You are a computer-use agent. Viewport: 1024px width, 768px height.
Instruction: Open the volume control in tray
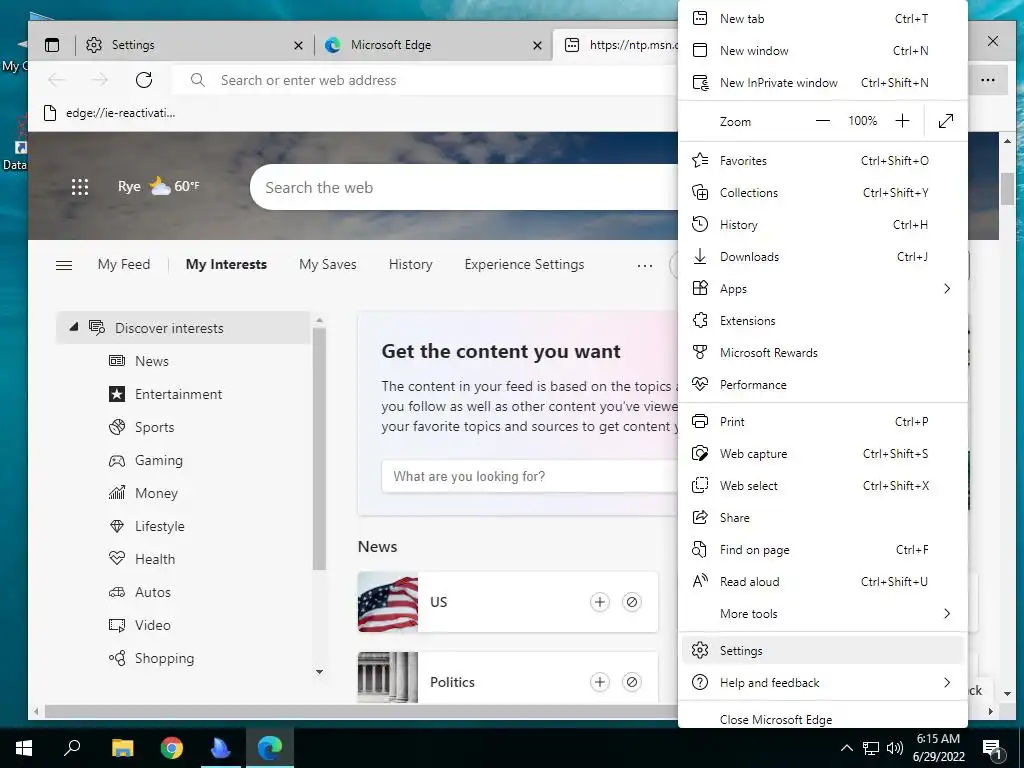click(x=895, y=748)
